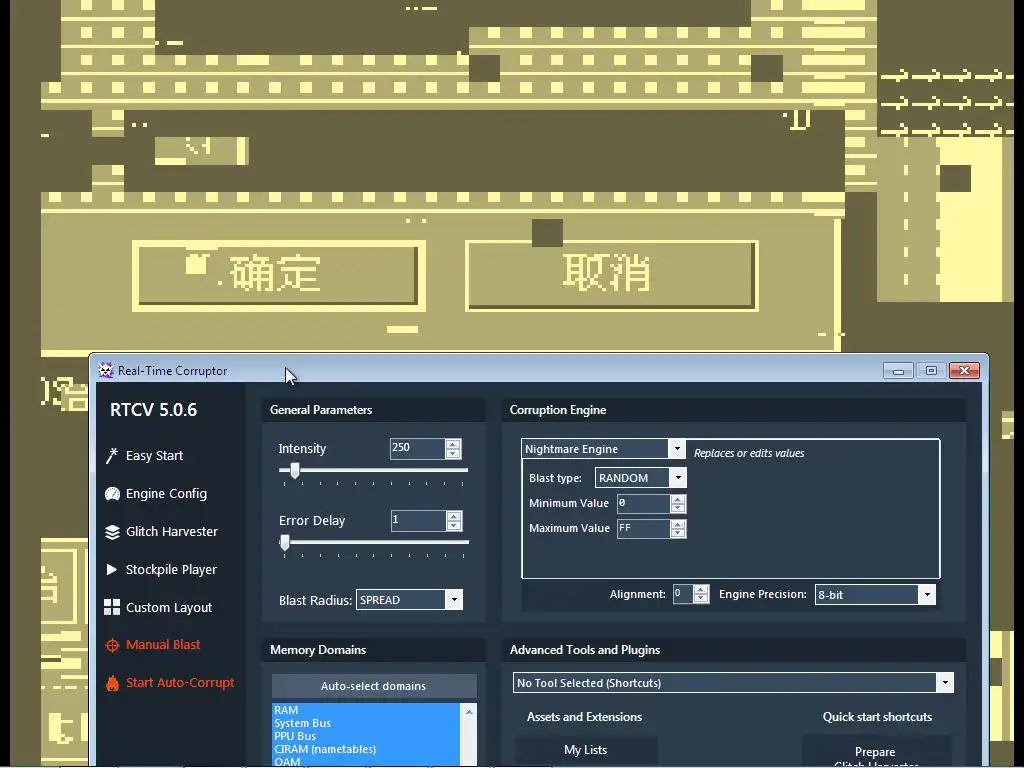This screenshot has height=768, width=1024.
Task: Increase Minimum Value with the up arrow
Action: [678, 500]
